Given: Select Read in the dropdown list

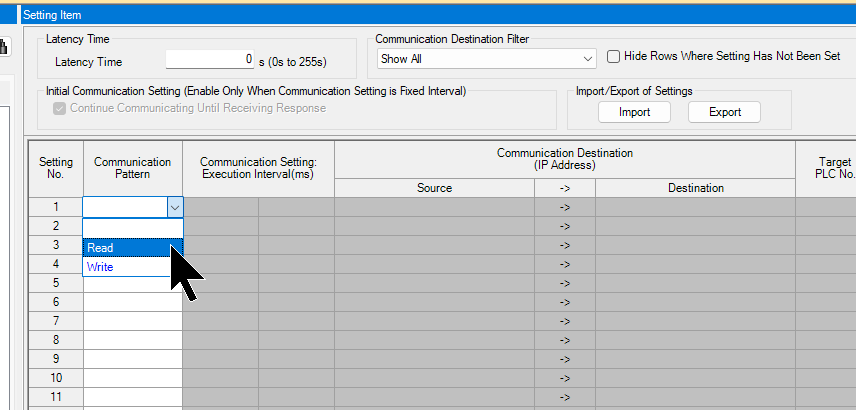Looking at the screenshot, I should pyautogui.click(x=133, y=248).
